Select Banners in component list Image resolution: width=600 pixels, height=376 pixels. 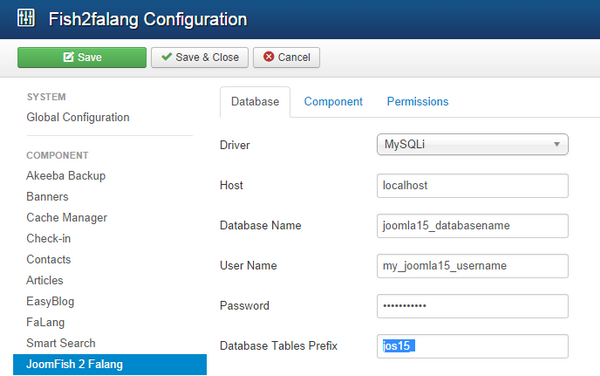coord(47,197)
